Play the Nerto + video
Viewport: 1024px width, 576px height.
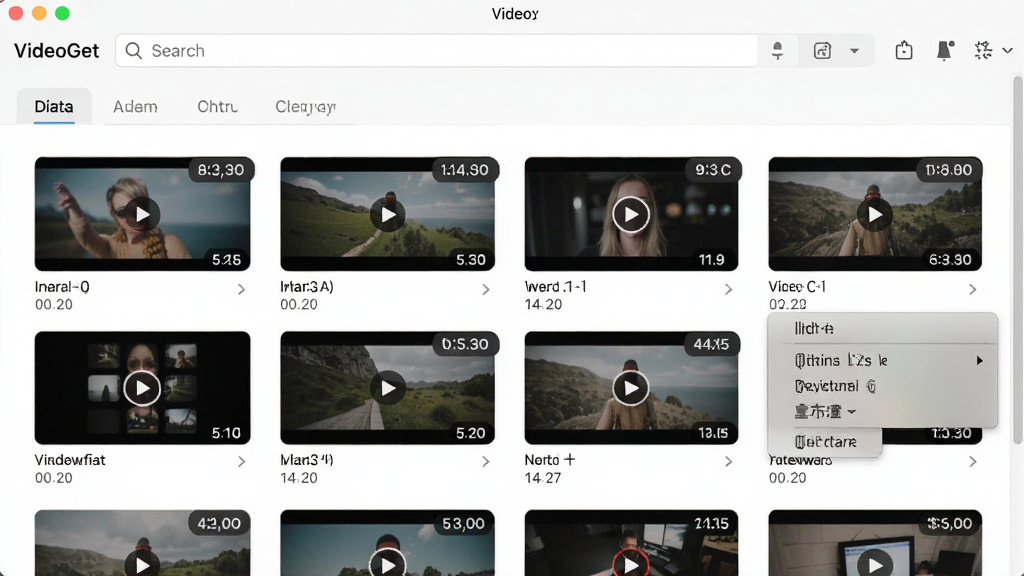pos(631,389)
